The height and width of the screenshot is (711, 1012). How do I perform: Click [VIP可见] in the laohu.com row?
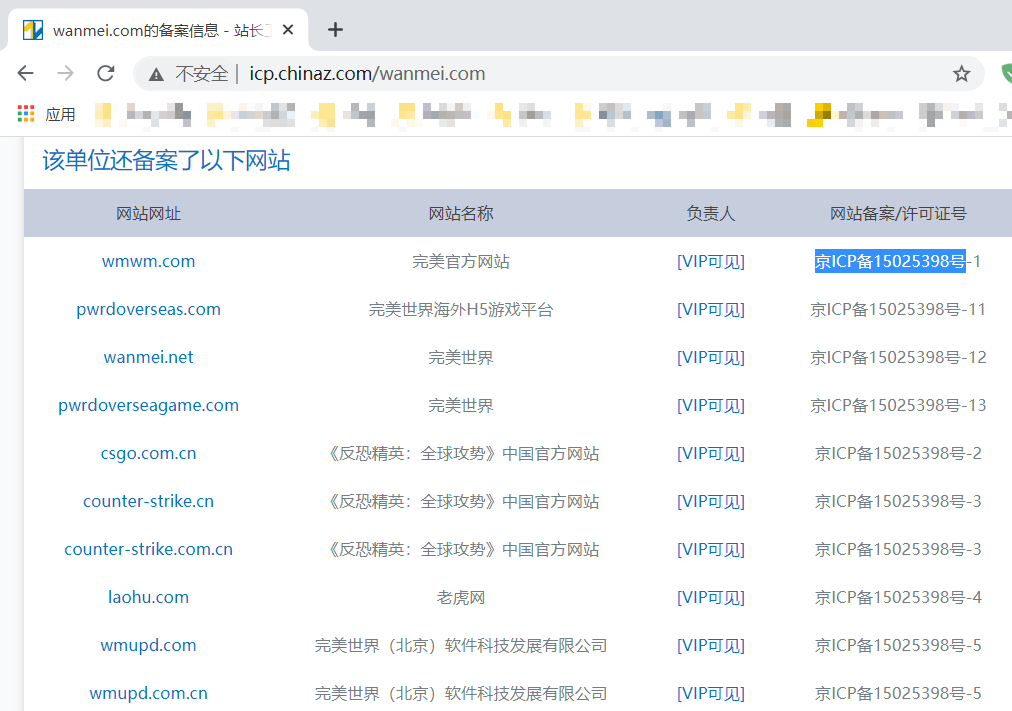[x=711, y=597]
